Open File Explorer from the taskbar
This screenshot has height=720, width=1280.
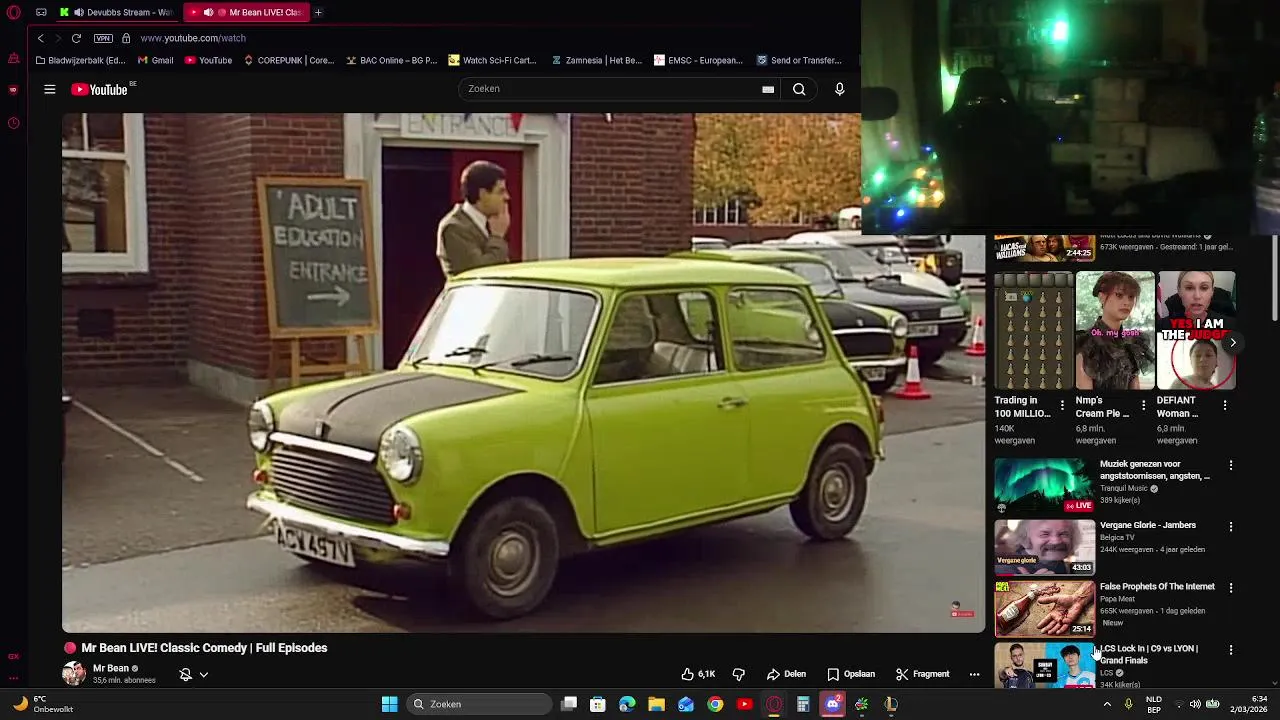tap(656, 704)
